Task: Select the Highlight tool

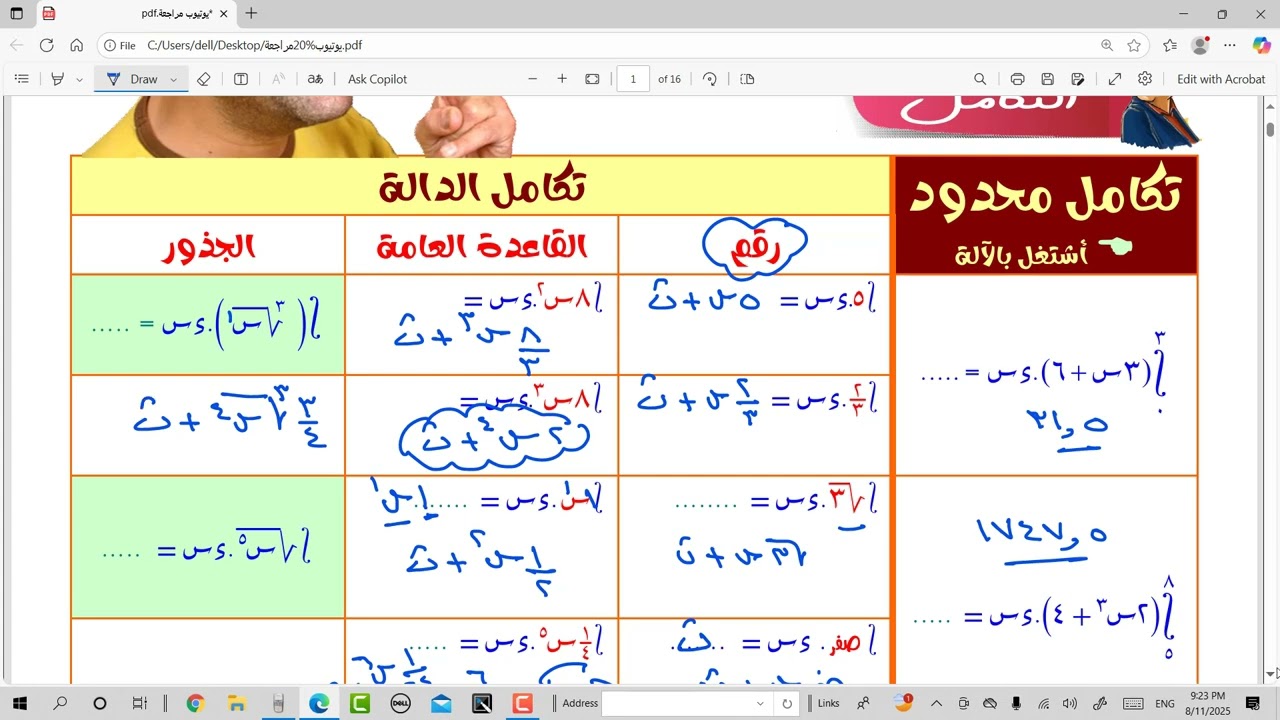Action: tap(57, 79)
